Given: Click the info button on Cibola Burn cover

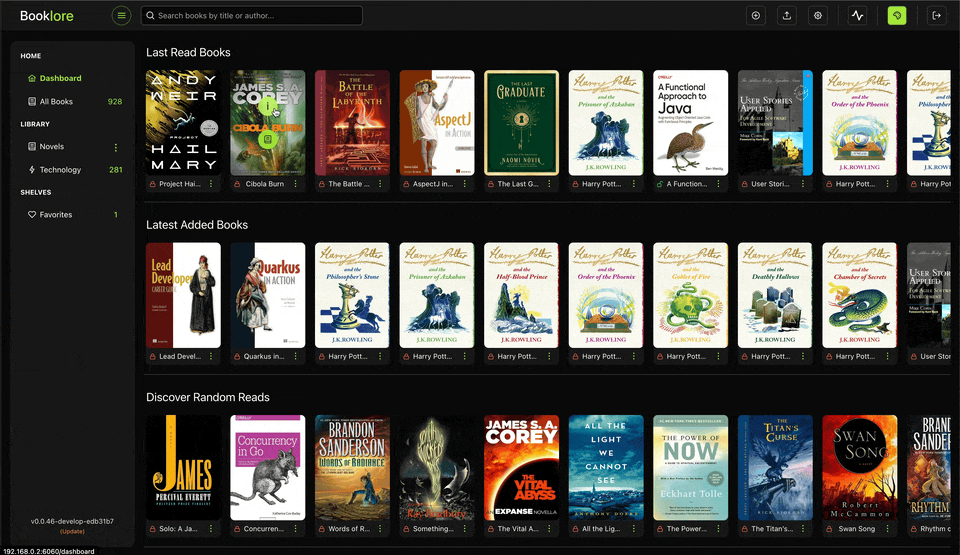Looking at the screenshot, I should (267, 107).
